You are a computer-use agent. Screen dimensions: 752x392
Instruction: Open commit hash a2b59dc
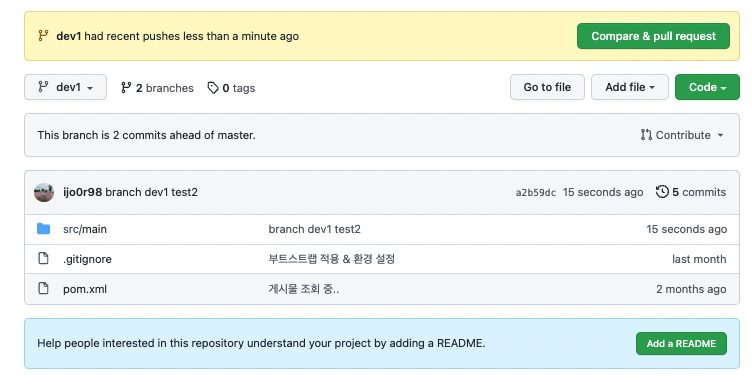(536, 192)
